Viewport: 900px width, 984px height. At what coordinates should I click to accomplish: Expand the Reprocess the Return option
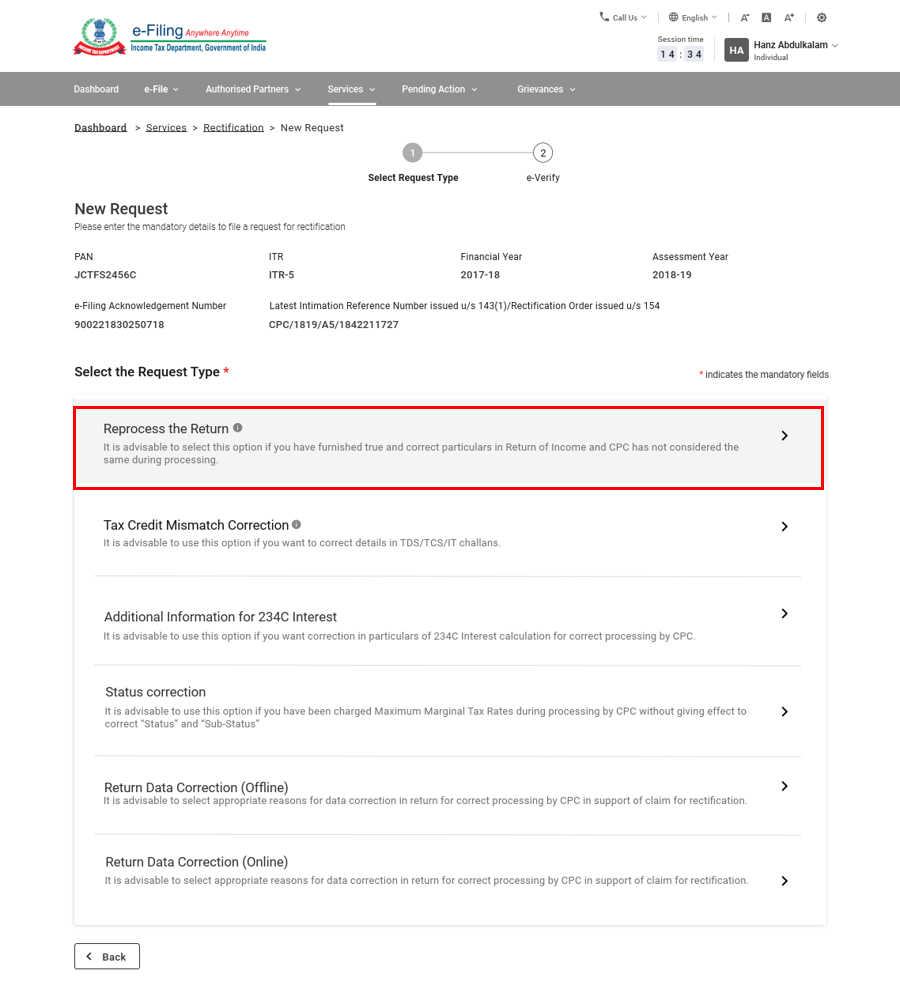tap(785, 436)
